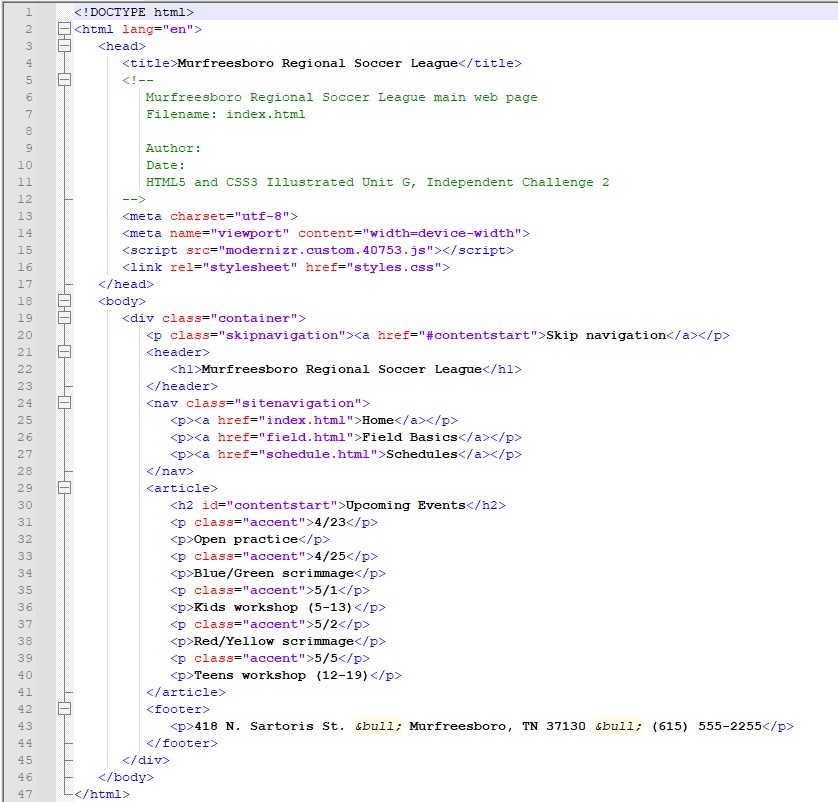
Task: Click line number 1 in the margin
Action: pyautogui.click(x=29, y=12)
